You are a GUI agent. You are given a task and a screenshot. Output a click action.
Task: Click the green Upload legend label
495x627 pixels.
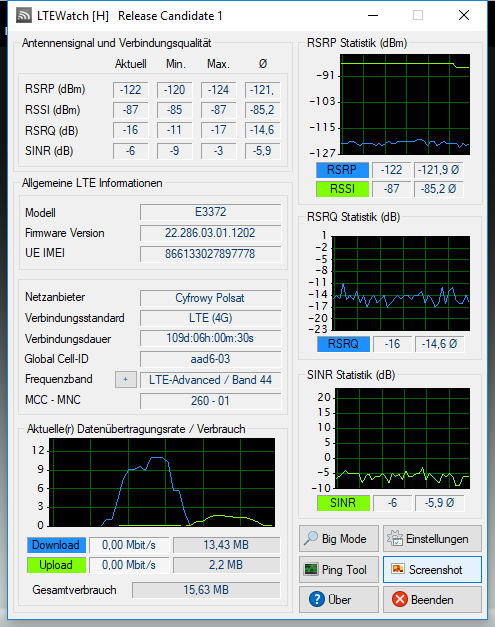click(56, 565)
